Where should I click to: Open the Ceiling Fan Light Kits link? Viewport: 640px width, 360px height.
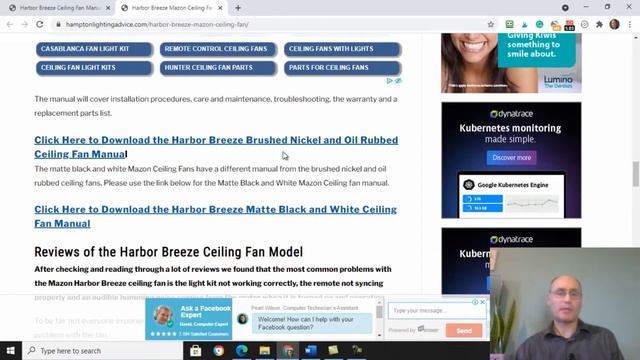click(94, 68)
